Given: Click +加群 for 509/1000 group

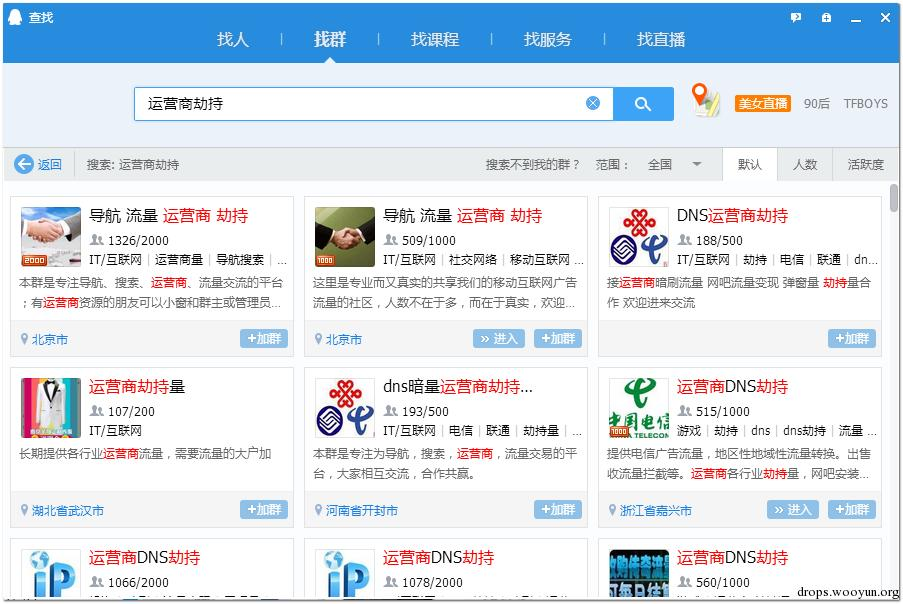Looking at the screenshot, I should click(557, 339).
